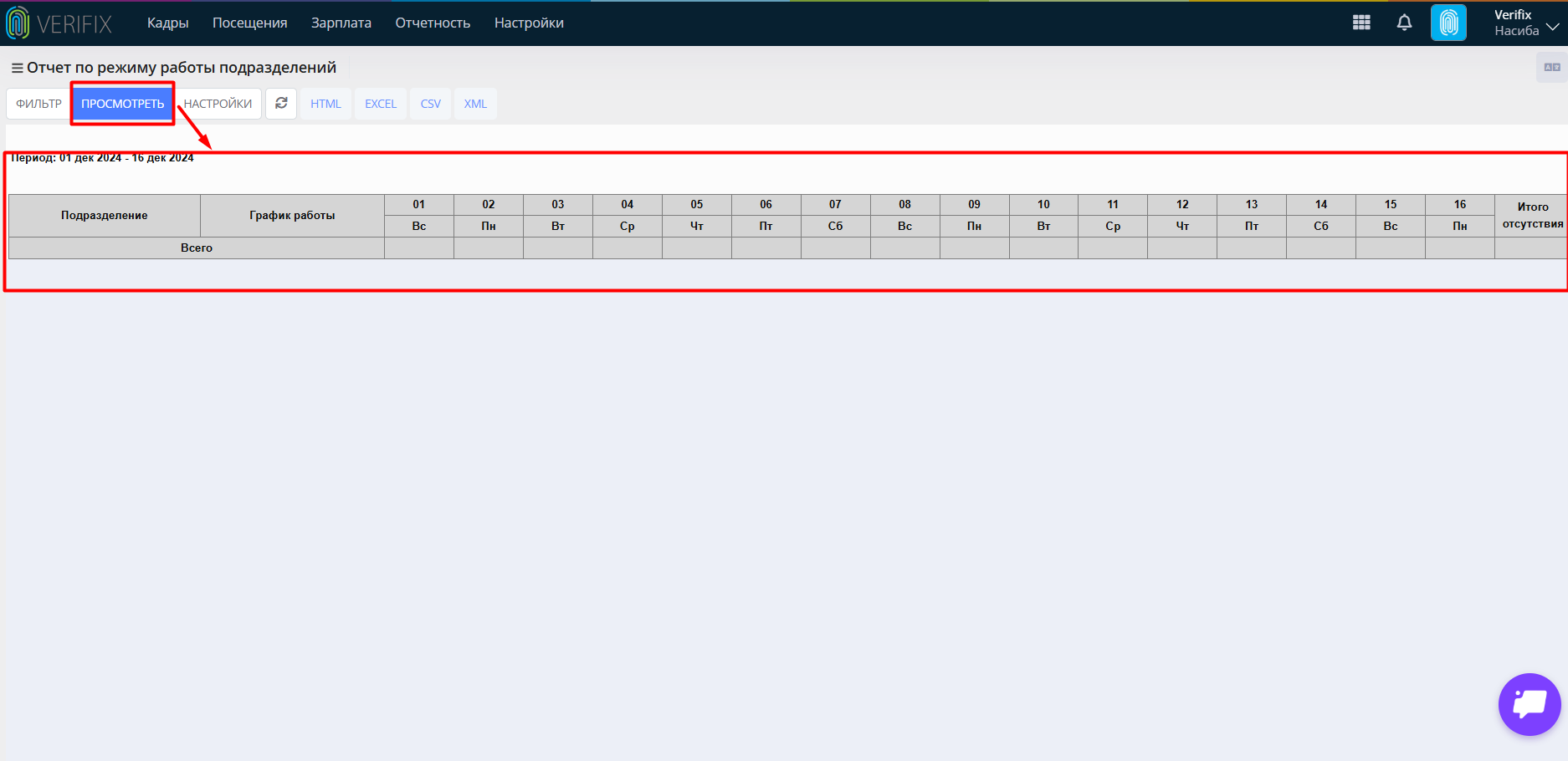
Task: Click the Период date range text
Action: point(102,158)
